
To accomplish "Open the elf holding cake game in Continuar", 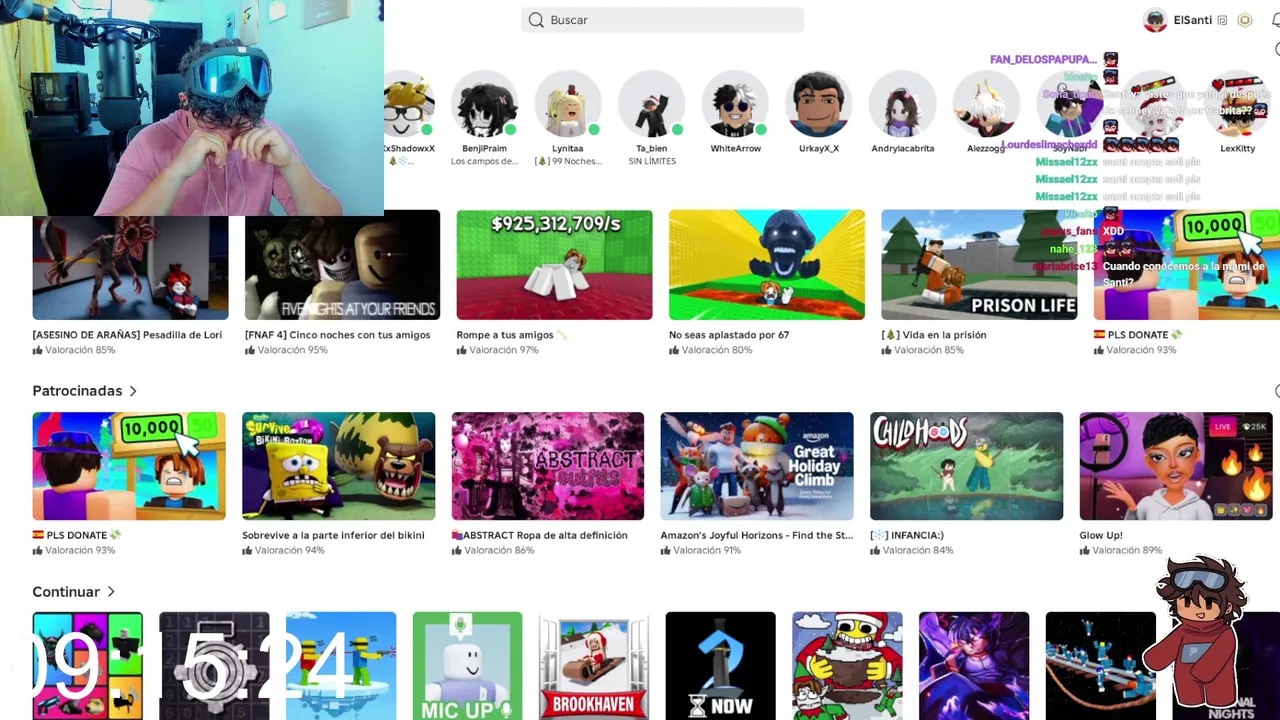I will 847,666.
